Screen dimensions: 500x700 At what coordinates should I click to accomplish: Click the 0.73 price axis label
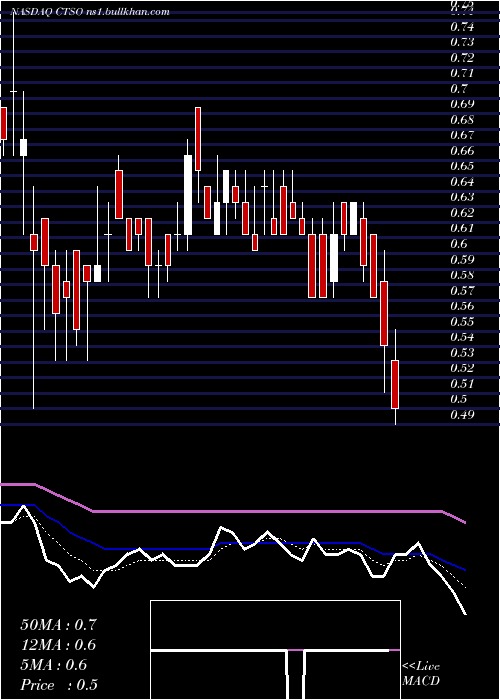[462, 42]
